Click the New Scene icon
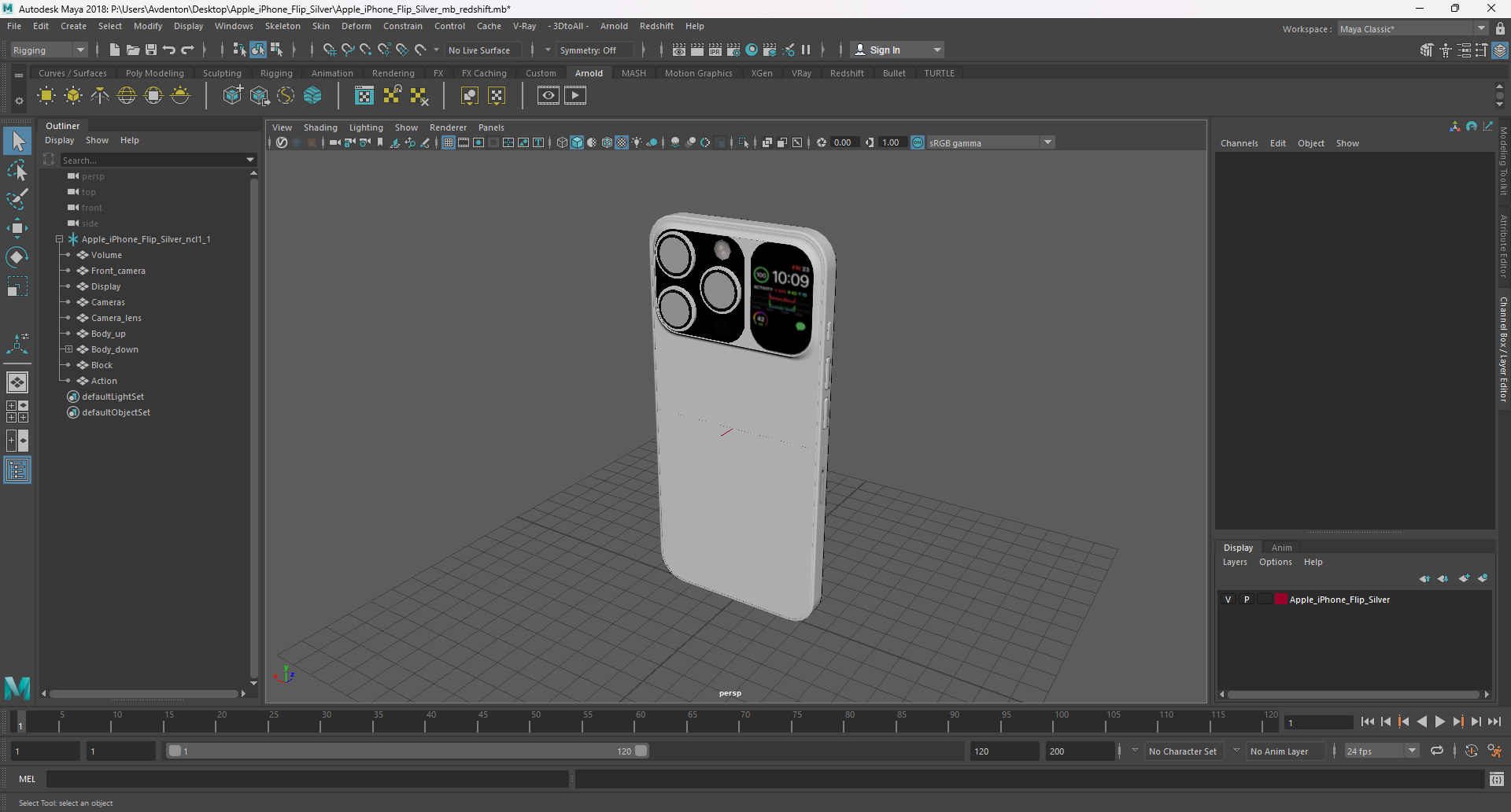Image resolution: width=1511 pixels, height=812 pixels. click(115, 50)
